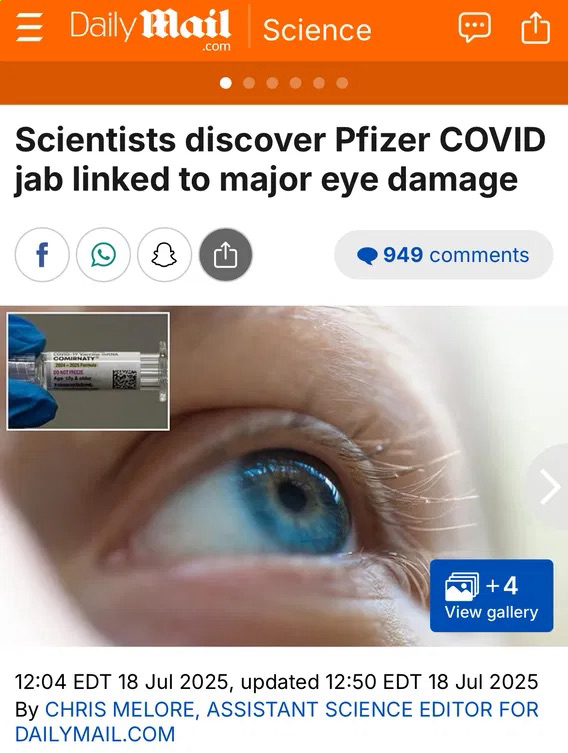
Task: Select the last carousel dot
Action: click(x=342, y=83)
